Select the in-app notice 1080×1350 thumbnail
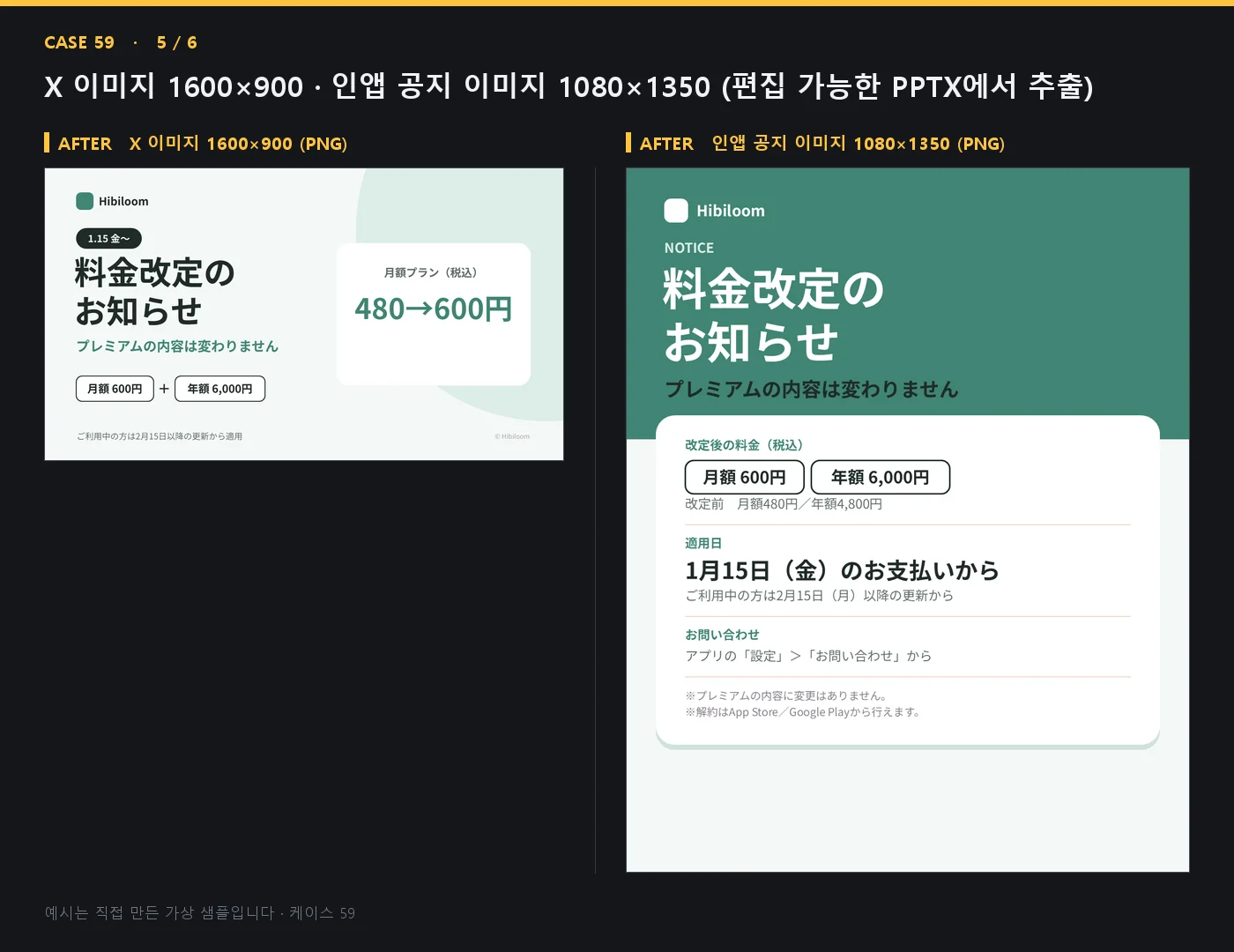Viewport: 1234px width, 952px height. 908,520
